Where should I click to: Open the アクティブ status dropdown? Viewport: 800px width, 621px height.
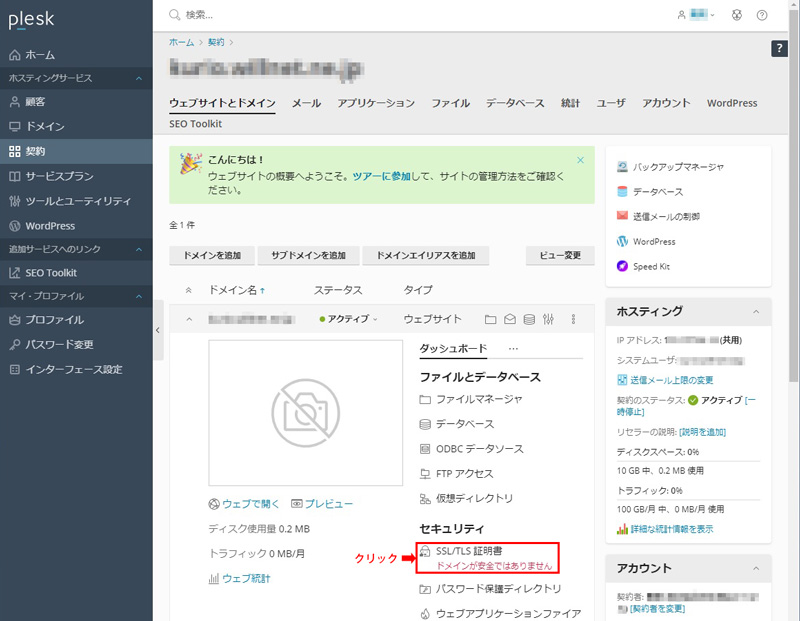click(x=349, y=319)
